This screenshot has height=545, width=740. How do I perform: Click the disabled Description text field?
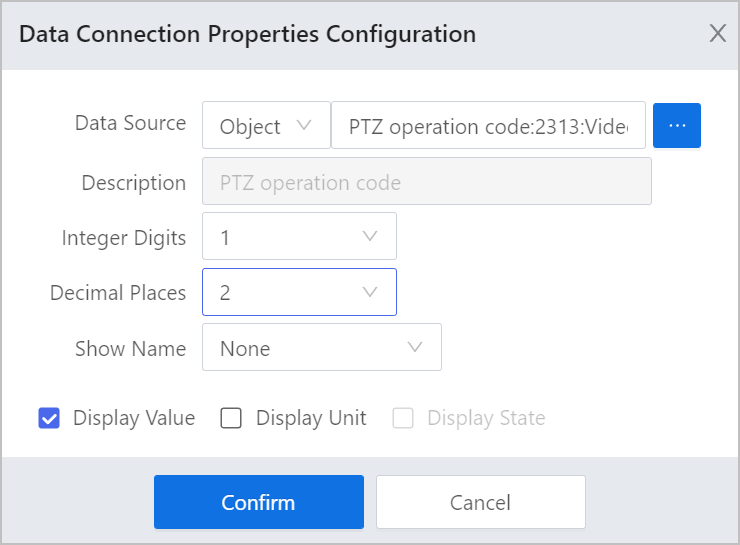pos(427,181)
